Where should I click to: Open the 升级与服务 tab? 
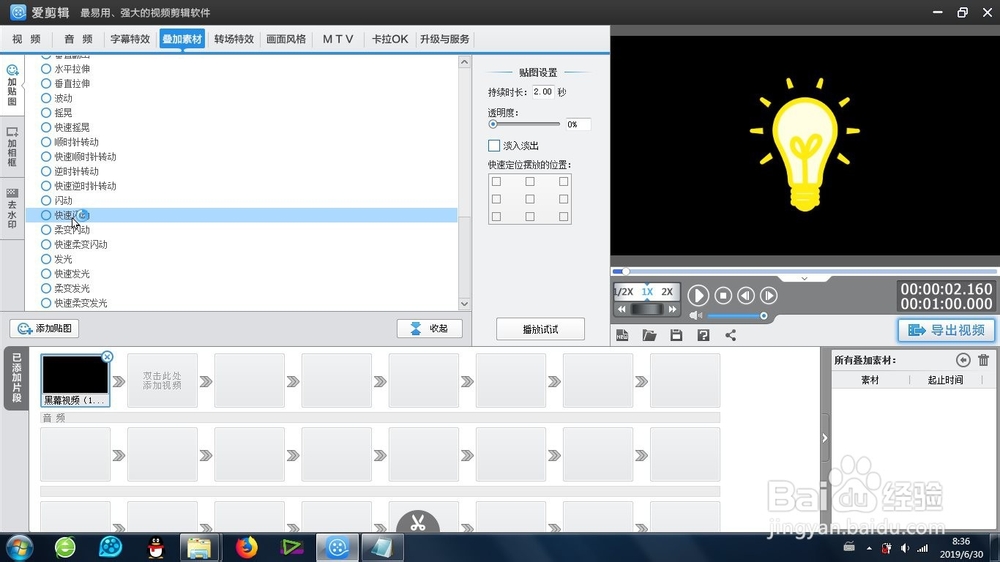click(445, 39)
